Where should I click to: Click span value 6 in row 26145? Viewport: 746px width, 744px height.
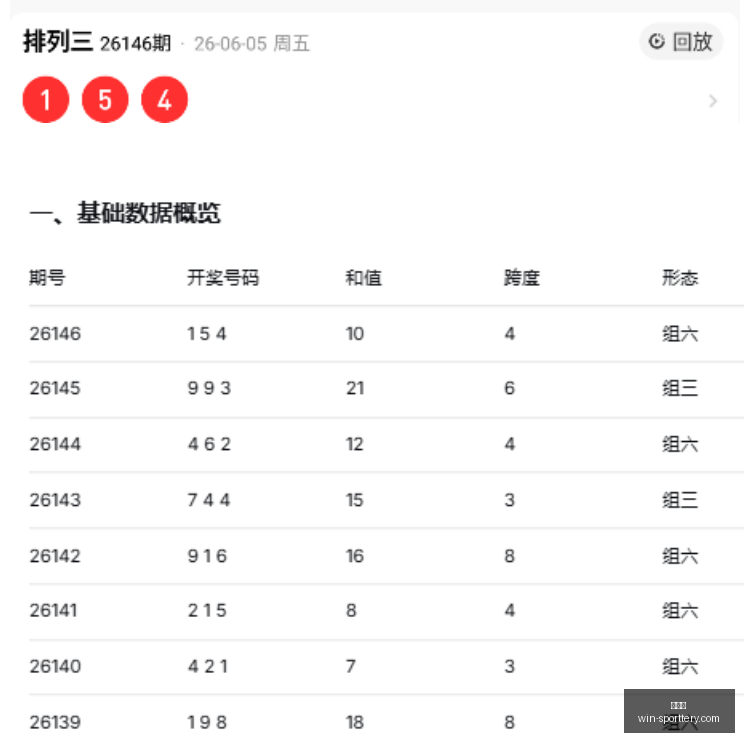[x=510, y=388]
